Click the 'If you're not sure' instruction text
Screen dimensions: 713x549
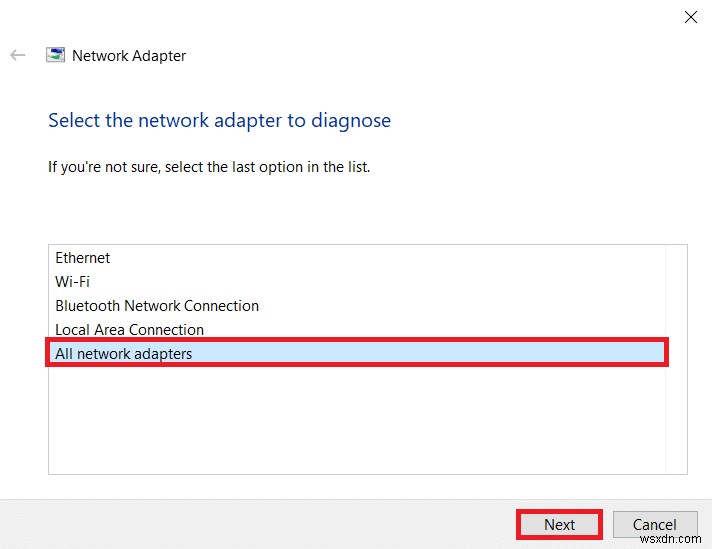click(209, 167)
